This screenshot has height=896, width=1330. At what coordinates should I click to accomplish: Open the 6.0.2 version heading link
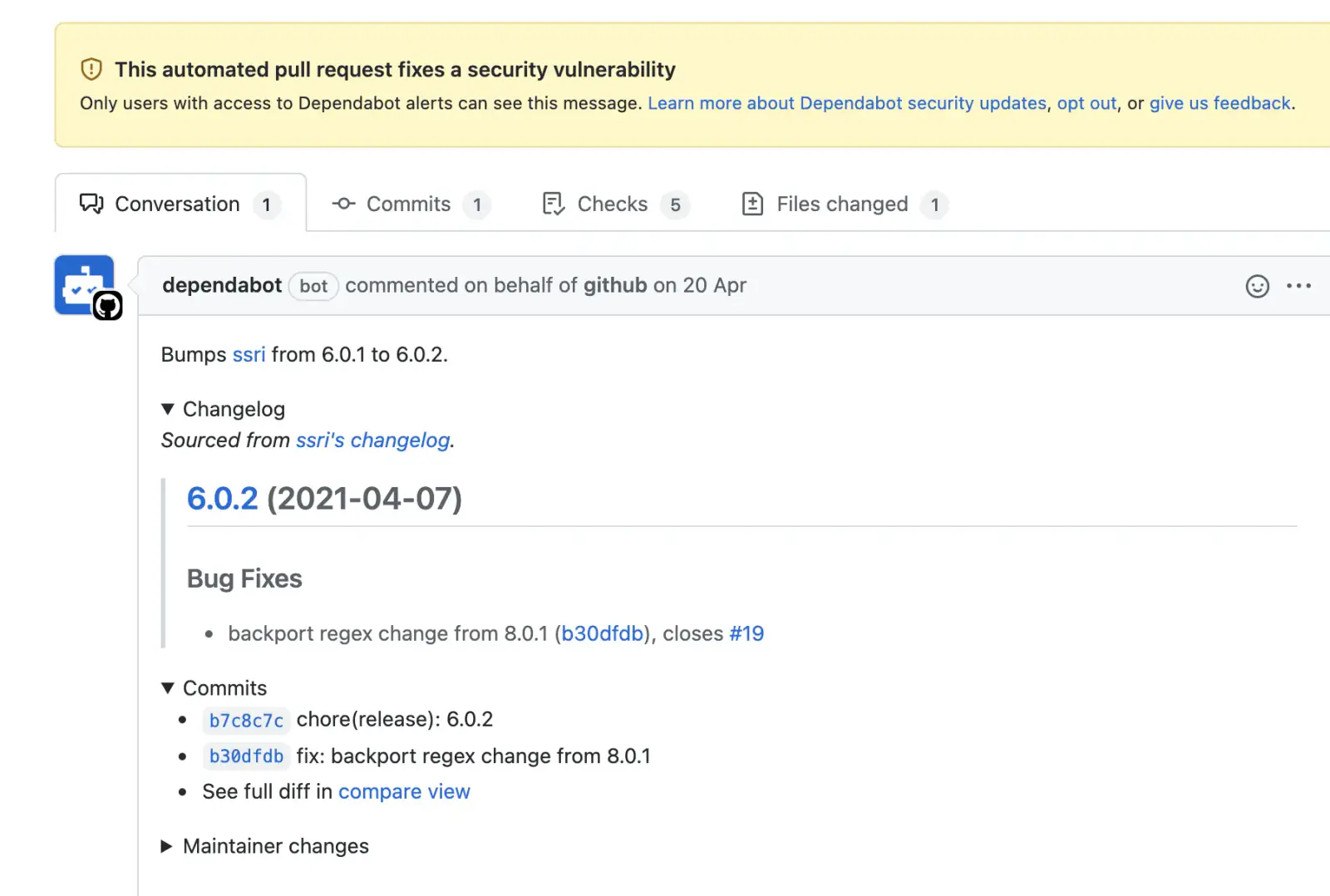[223, 499]
